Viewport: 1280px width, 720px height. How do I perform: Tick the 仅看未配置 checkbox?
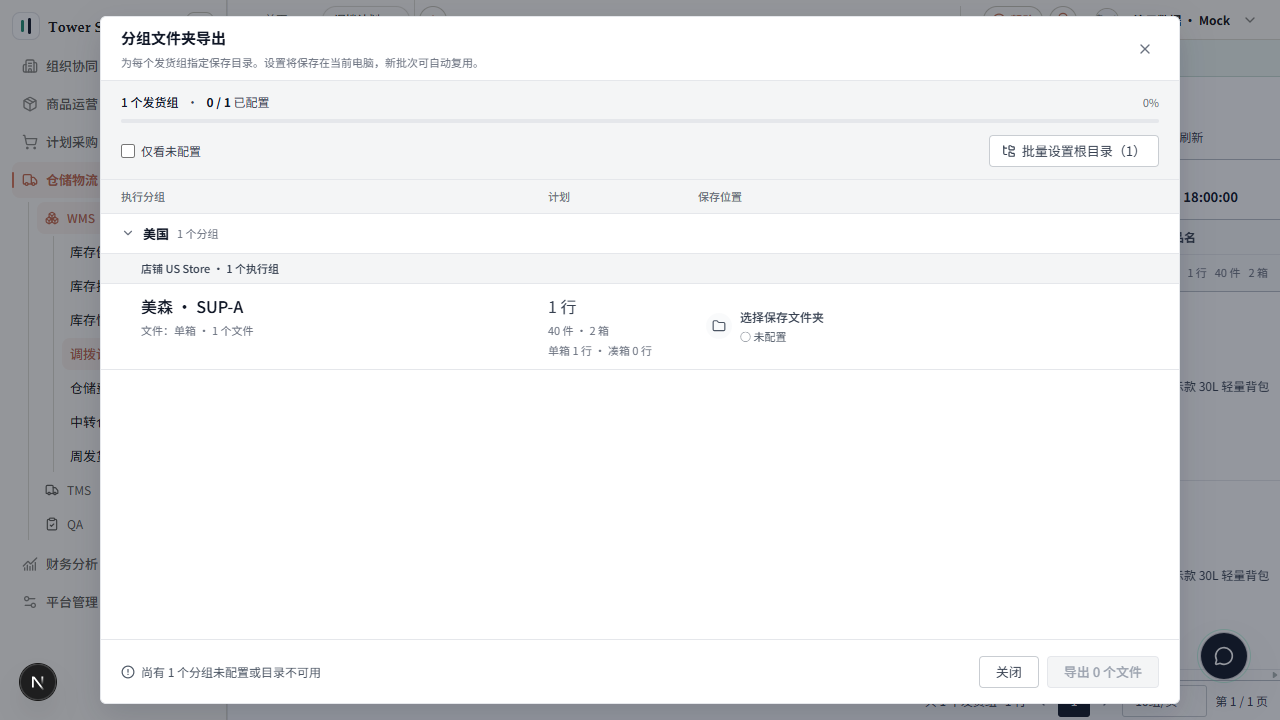coord(128,151)
